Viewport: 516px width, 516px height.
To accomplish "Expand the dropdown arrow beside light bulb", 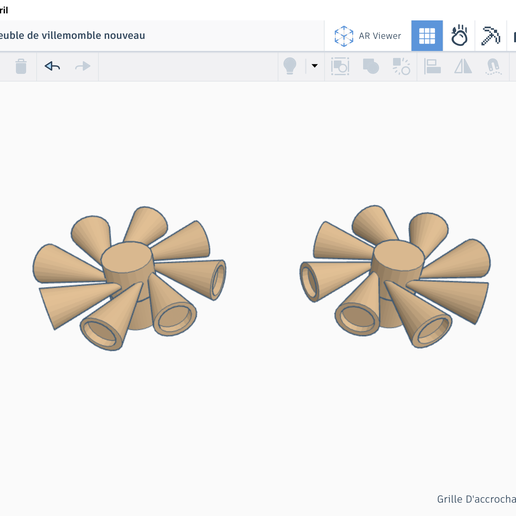I will tap(314, 66).
